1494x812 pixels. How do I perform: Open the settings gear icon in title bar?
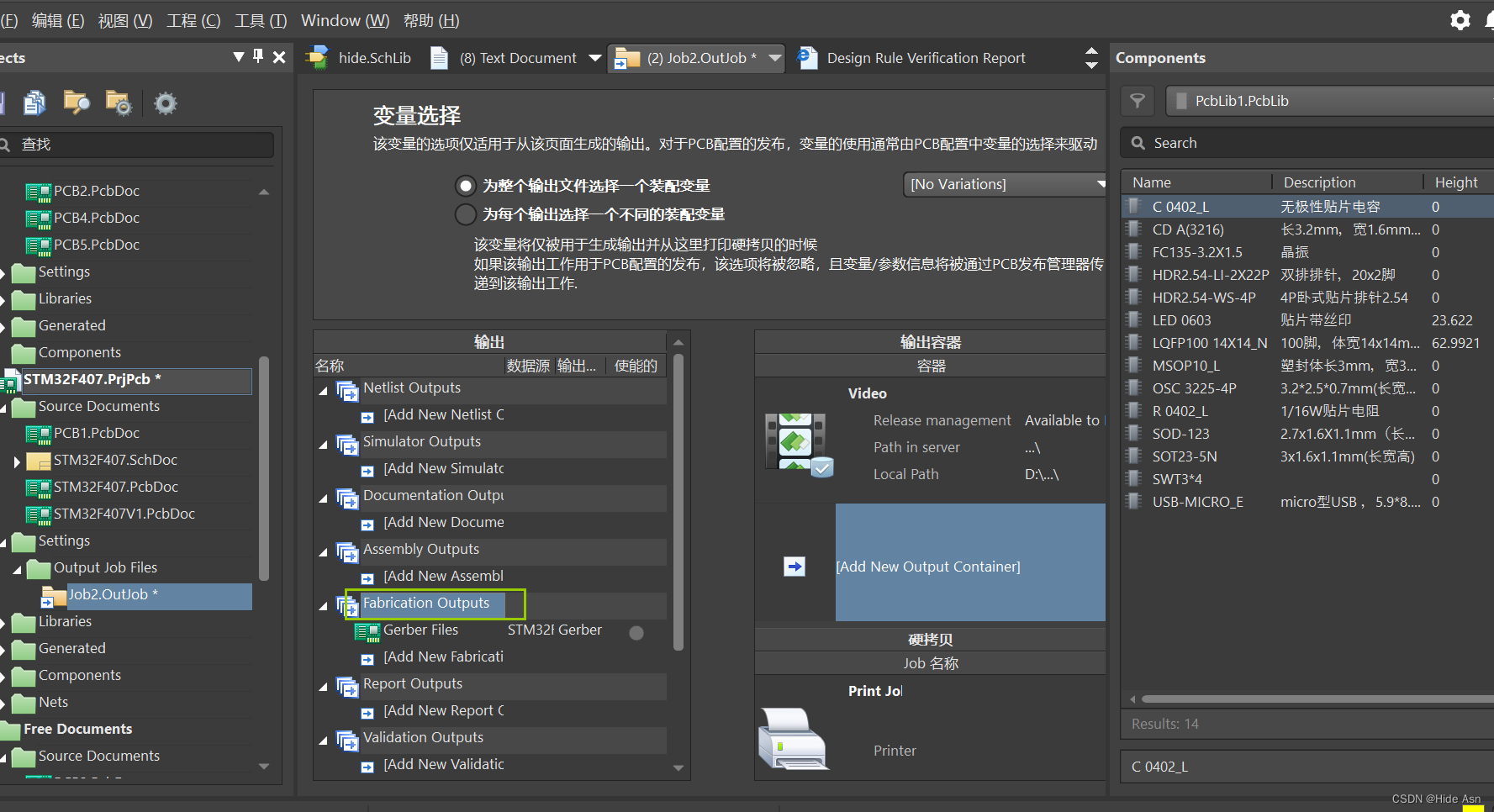pos(1460,20)
